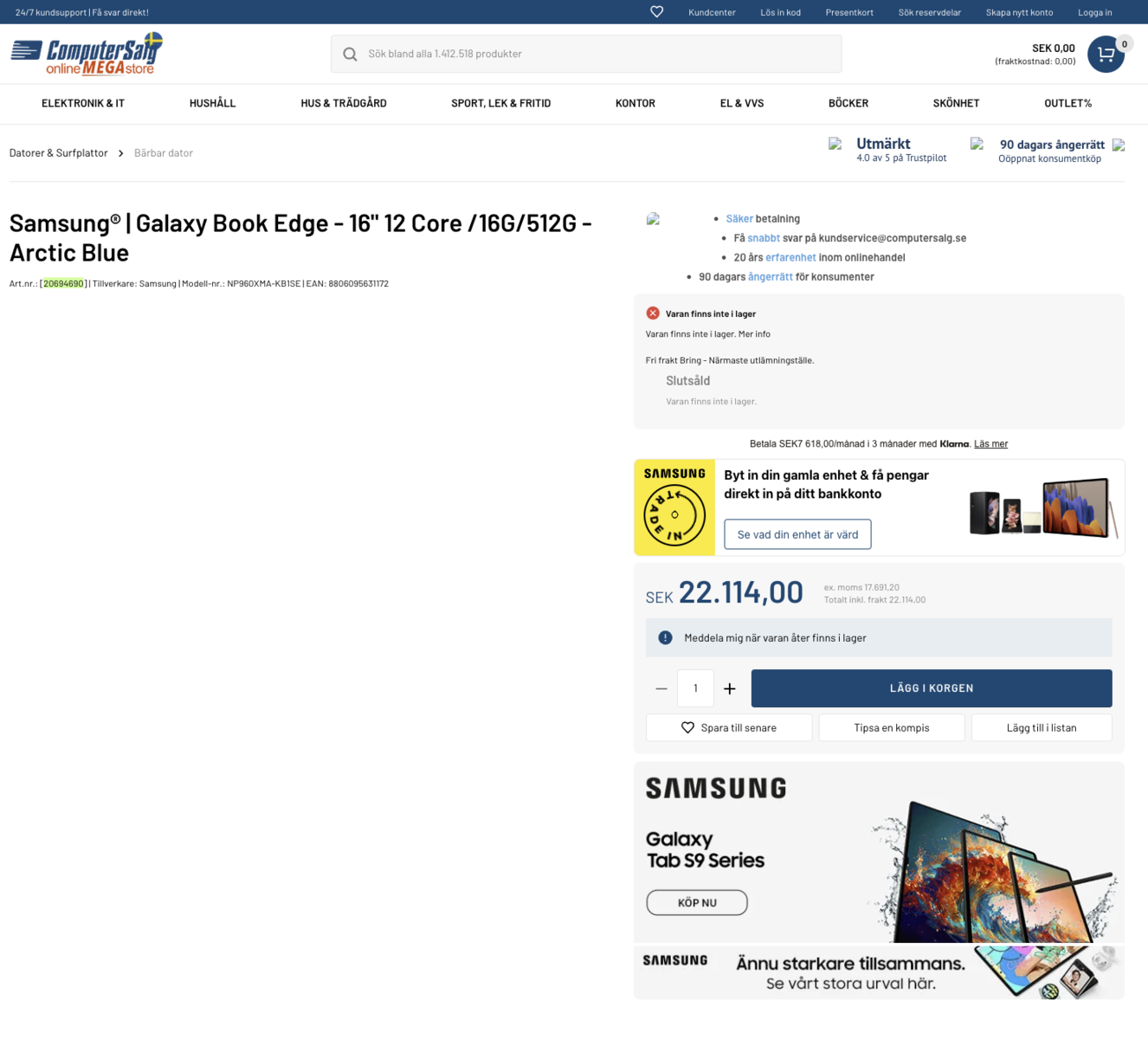Open EL & VVS menu
The image size is (1148, 1039).
coord(742,103)
